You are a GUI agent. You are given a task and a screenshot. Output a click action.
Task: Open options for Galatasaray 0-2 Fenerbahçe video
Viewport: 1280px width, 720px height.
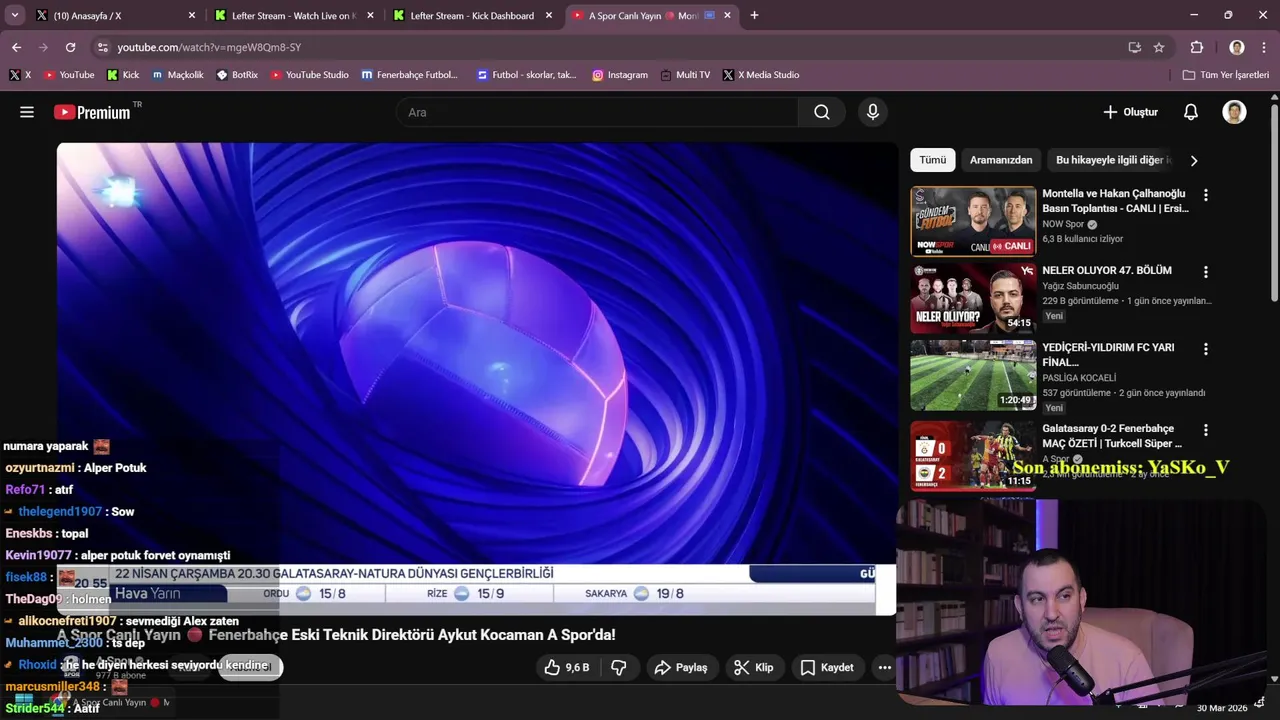tap(1205, 430)
